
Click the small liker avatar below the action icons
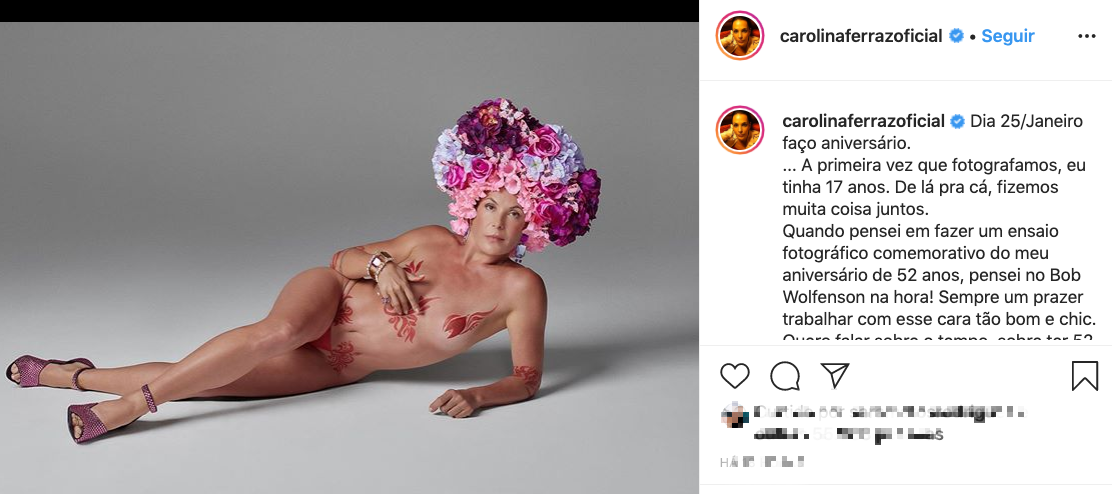click(735, 413)
